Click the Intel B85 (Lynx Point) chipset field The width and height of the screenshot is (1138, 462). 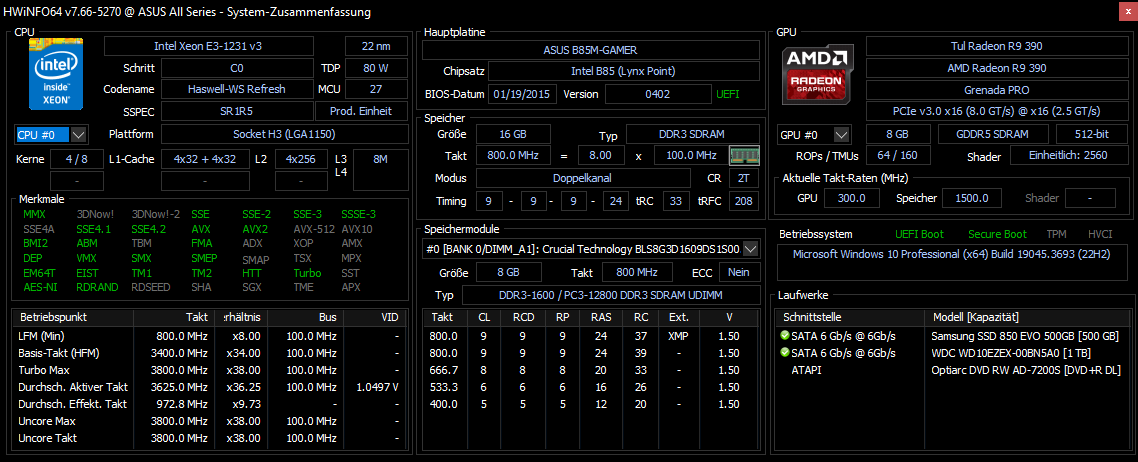[x=623, y=71]
